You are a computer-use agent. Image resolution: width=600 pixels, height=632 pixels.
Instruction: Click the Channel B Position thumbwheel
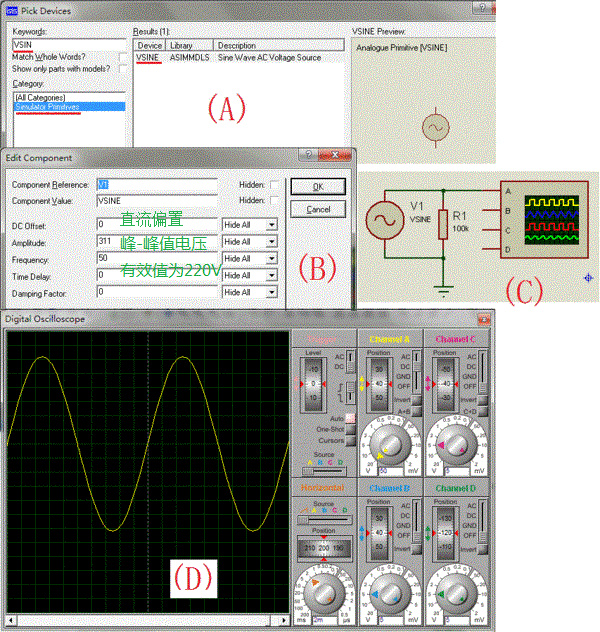[379, 533]
